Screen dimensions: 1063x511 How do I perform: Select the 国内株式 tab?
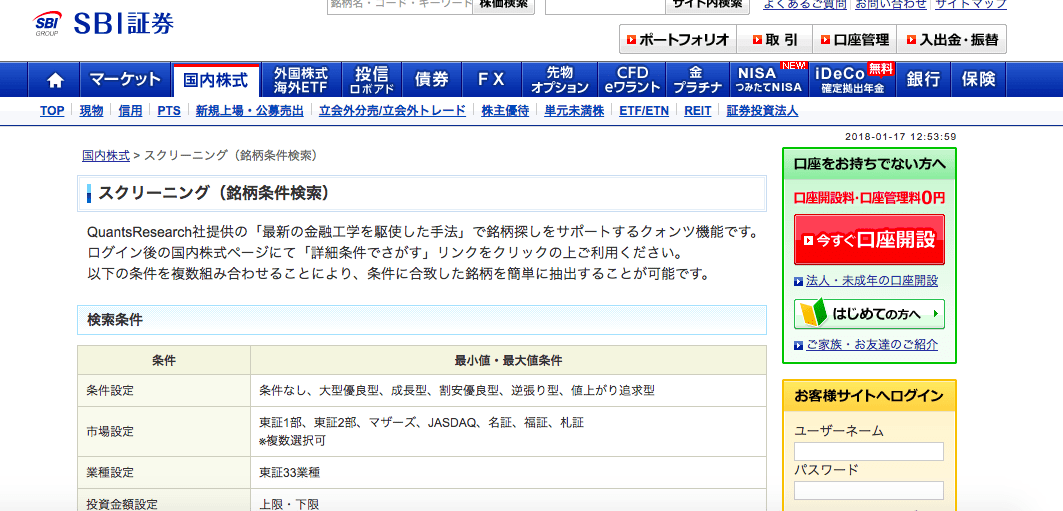[x=216, y=80]
